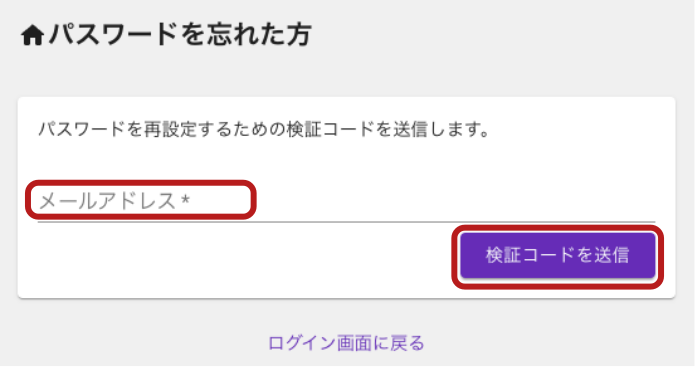Click the メールアドレス placeholder label
This screenshot has width=695, height=367.
click(108, 201)
